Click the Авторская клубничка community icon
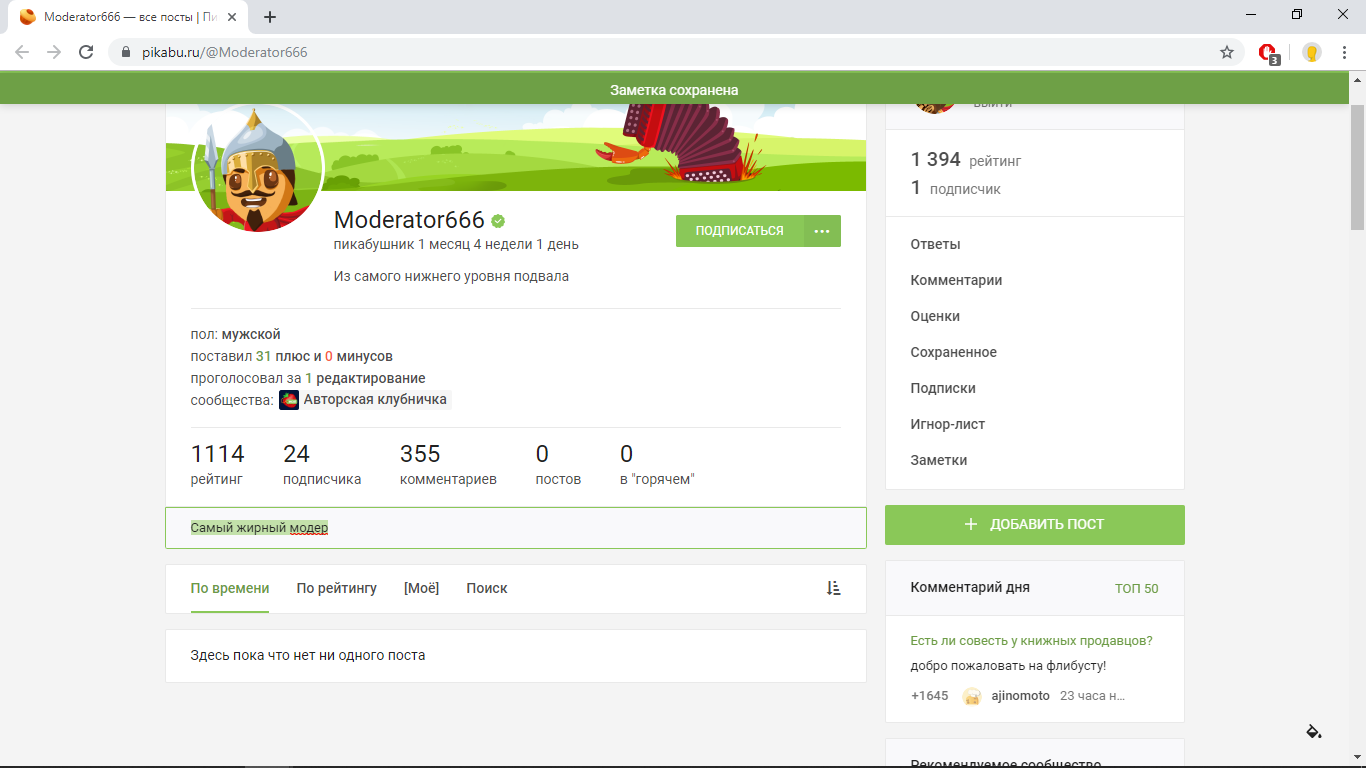This screenshot has width=1366, height=768. coord(289,400)
